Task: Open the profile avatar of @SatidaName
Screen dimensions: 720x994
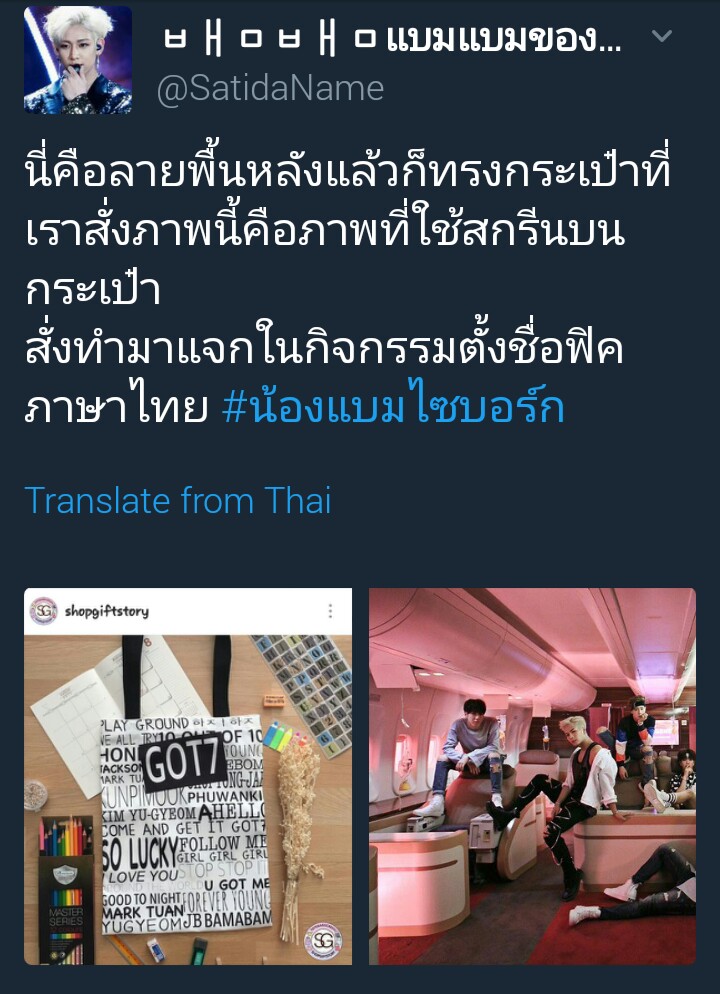Action: click(78, 60)
